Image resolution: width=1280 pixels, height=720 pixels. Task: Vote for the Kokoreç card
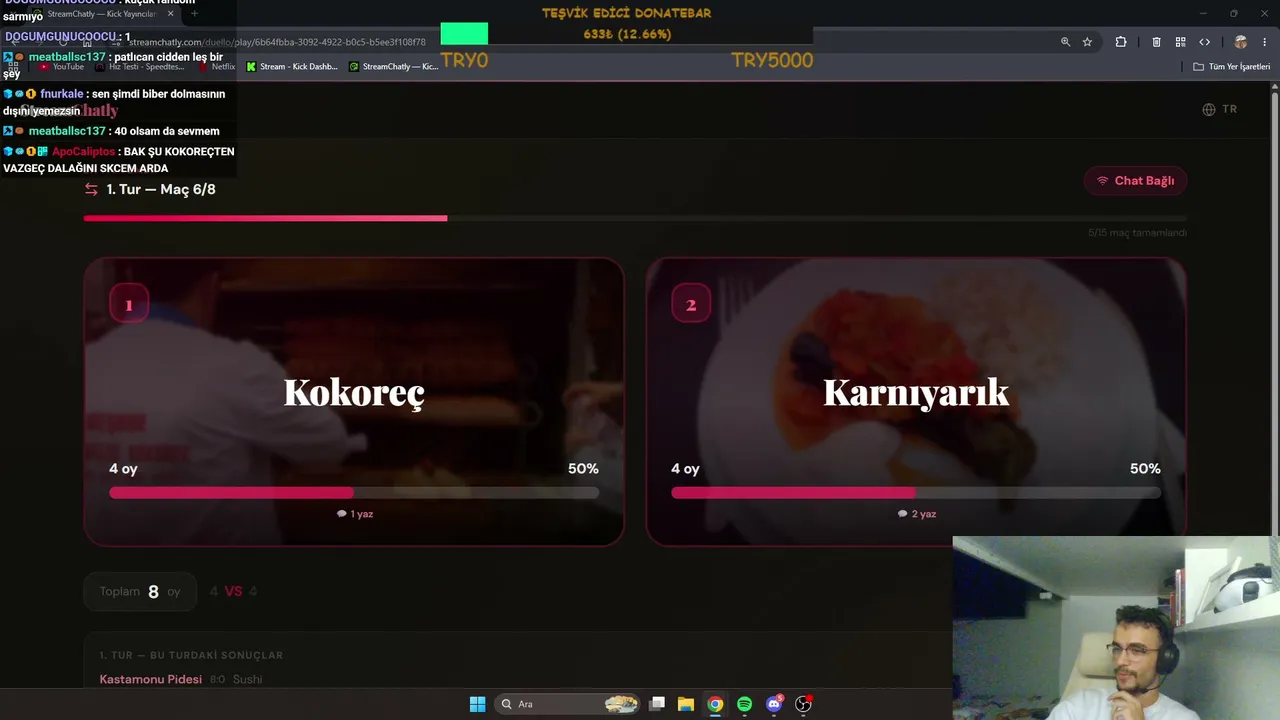354,401
